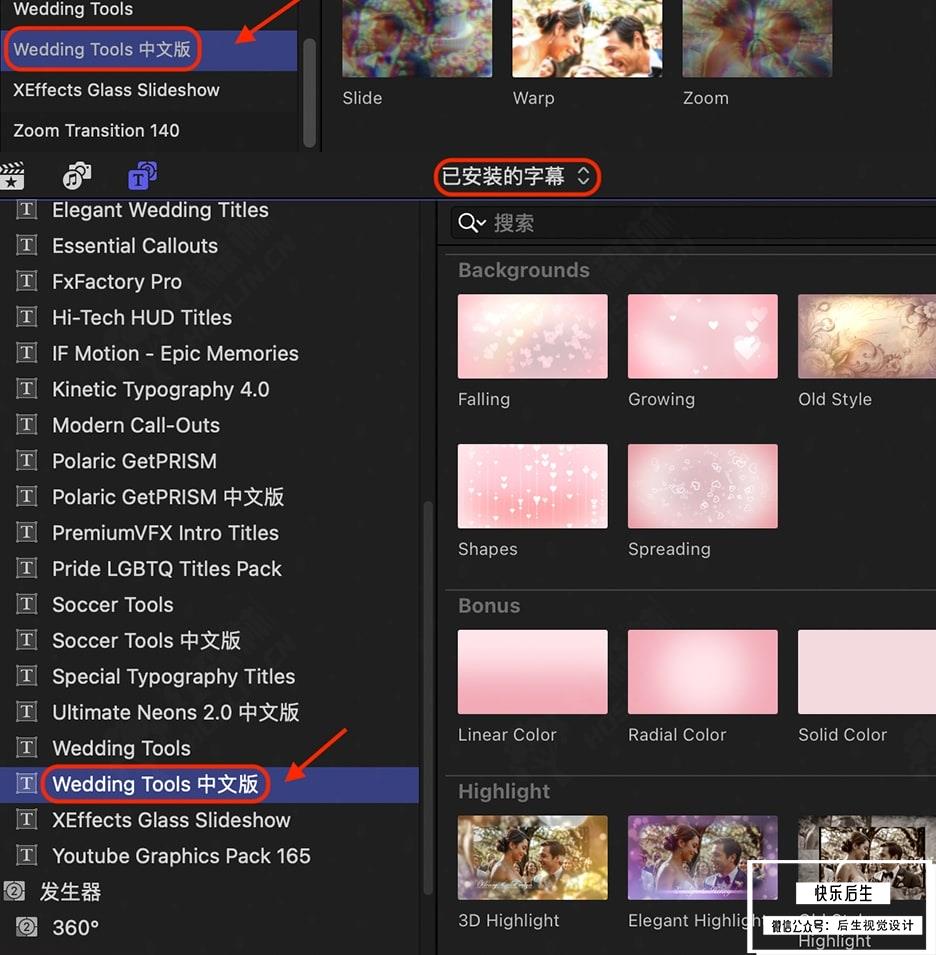The width and height of the screenshot is (936, 955).
Task: Click the Highlight section header
Action: [x=504, y=791]
